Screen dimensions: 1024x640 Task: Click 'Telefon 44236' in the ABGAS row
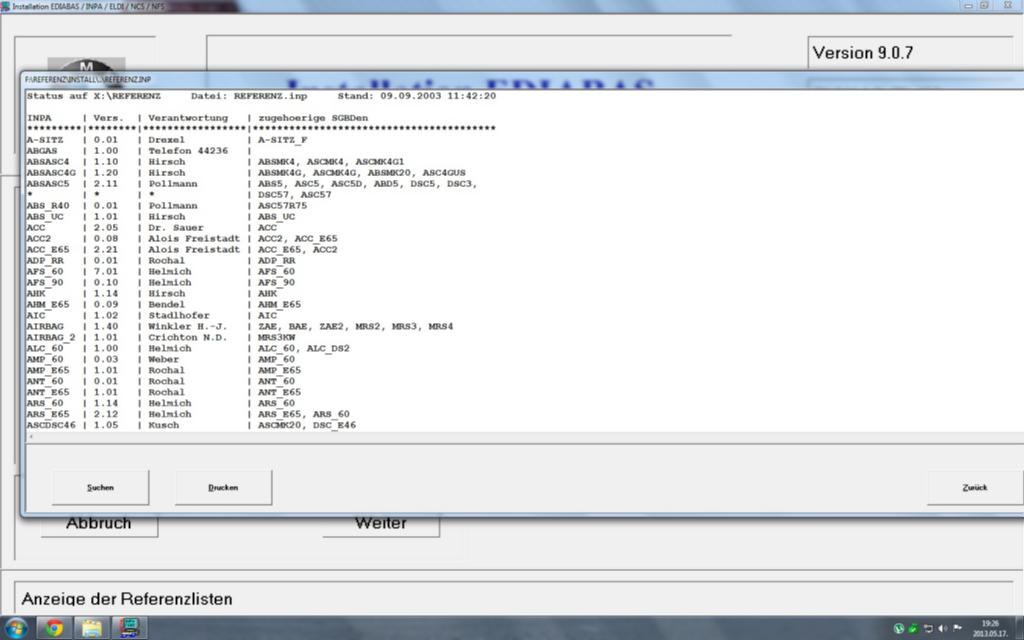(x=188, y=151)
